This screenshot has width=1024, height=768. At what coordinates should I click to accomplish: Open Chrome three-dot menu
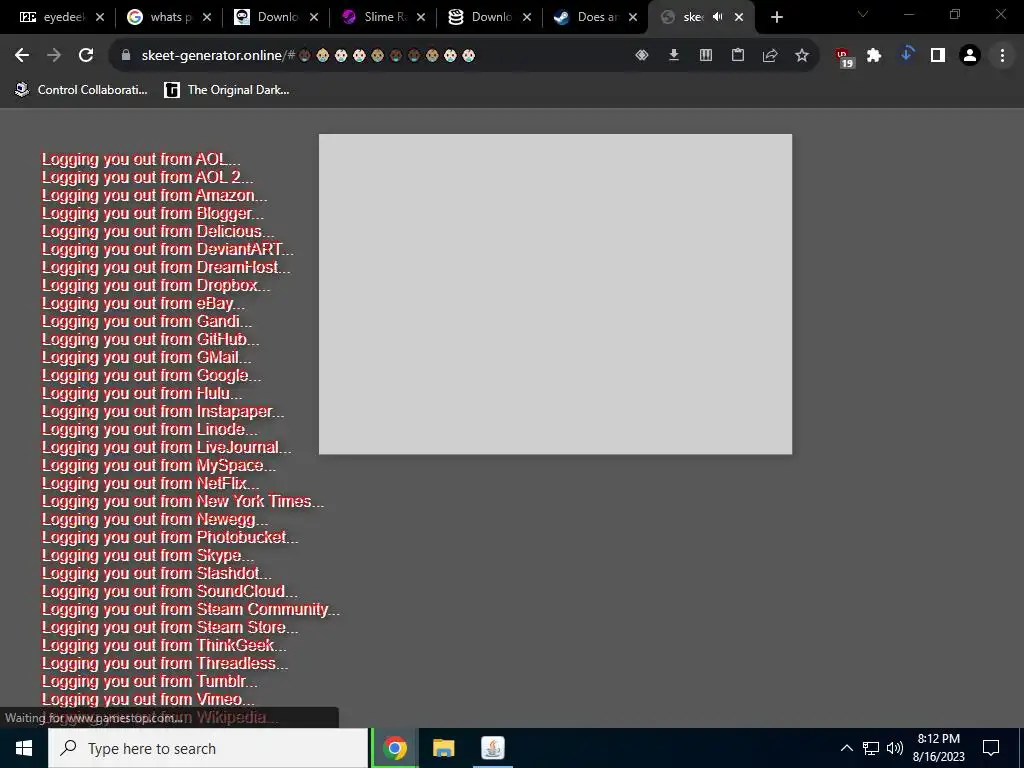(x=1002, y=56)
